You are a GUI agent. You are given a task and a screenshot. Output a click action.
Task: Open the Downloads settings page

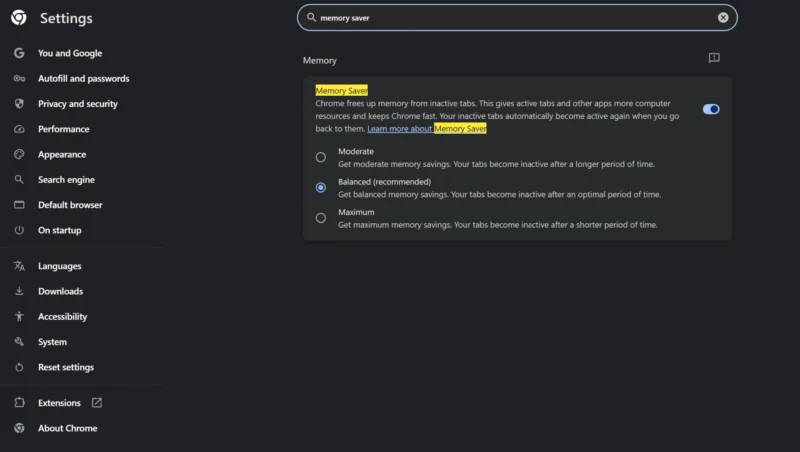(x=60, y=291)
